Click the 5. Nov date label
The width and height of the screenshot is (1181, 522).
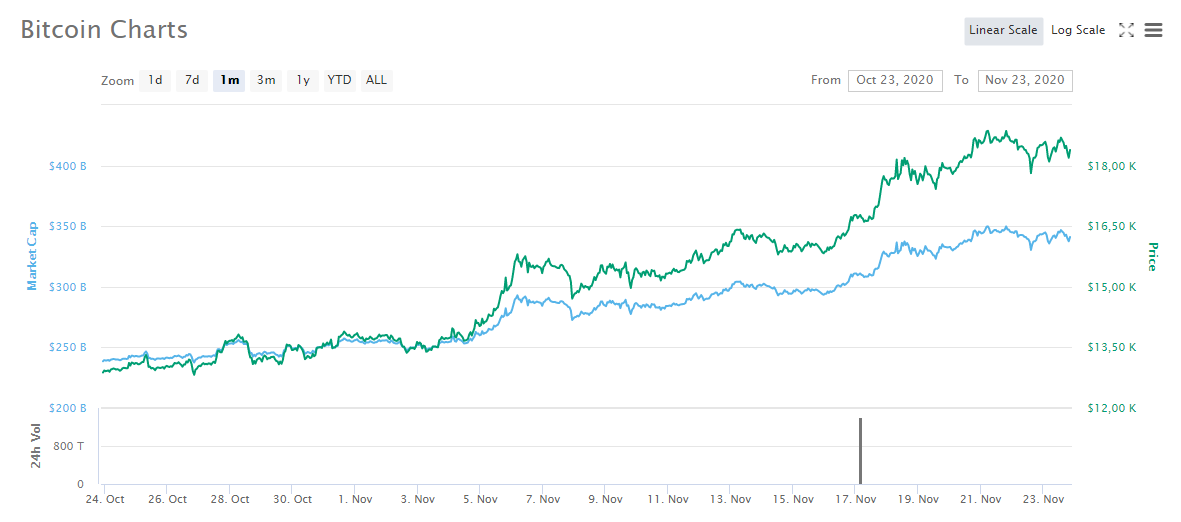point(479,499)
